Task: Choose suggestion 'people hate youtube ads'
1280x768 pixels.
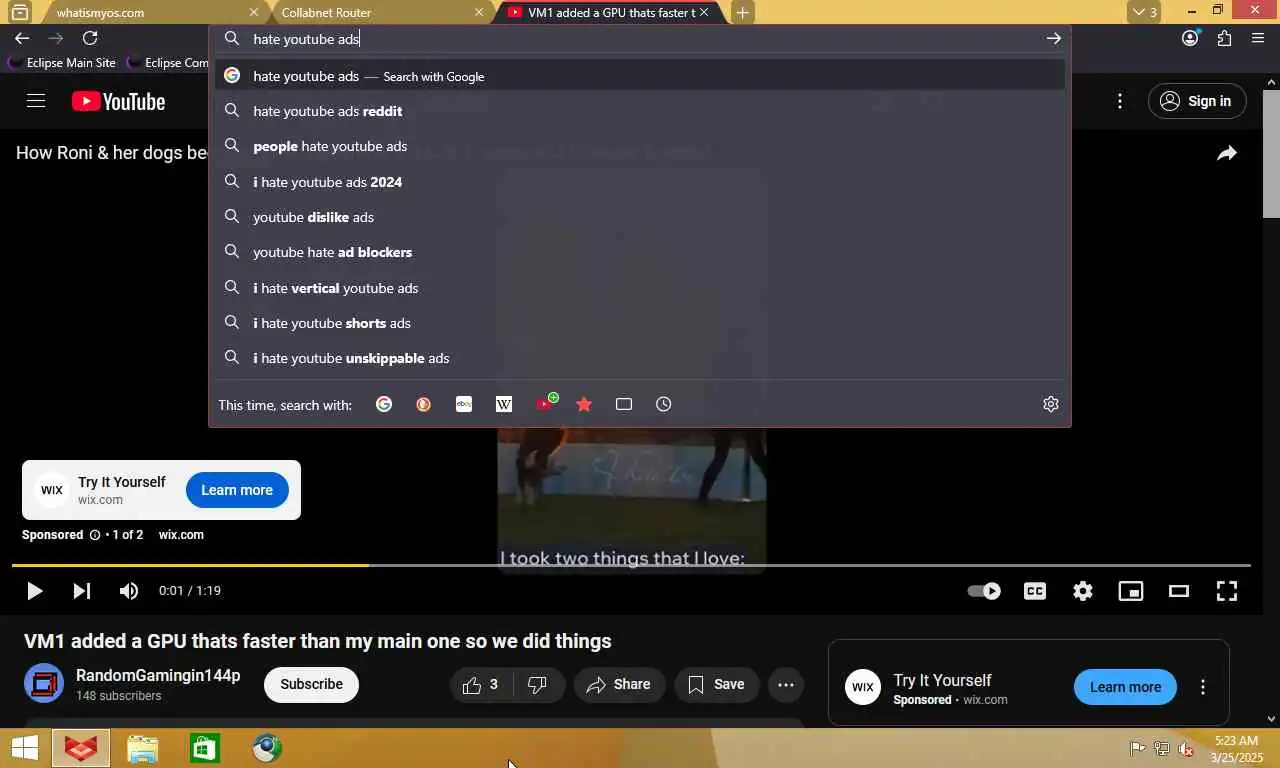Action: (x=640, y=146)
